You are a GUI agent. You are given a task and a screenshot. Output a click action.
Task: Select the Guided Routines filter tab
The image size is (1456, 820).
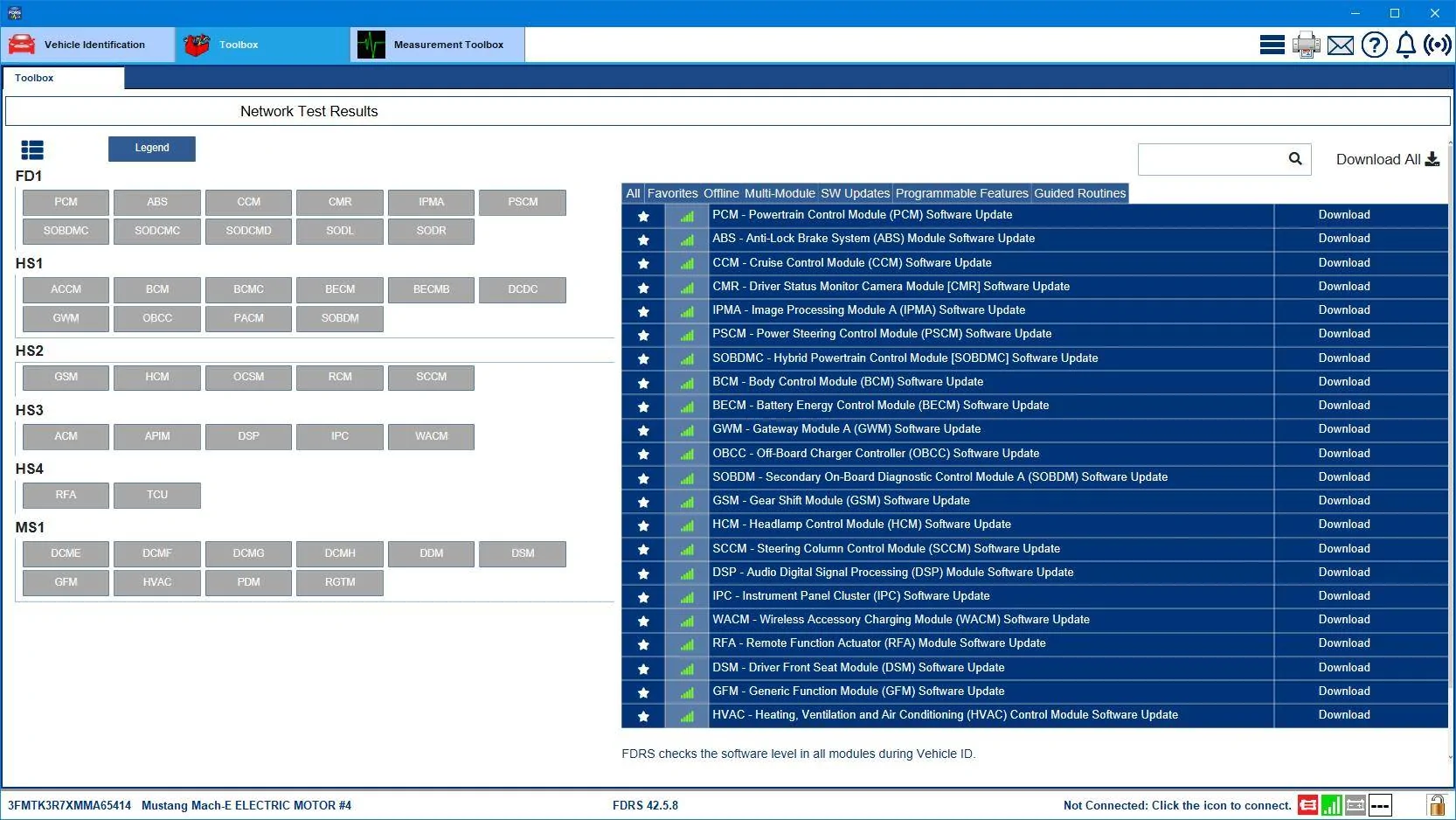pos(1080,193)
